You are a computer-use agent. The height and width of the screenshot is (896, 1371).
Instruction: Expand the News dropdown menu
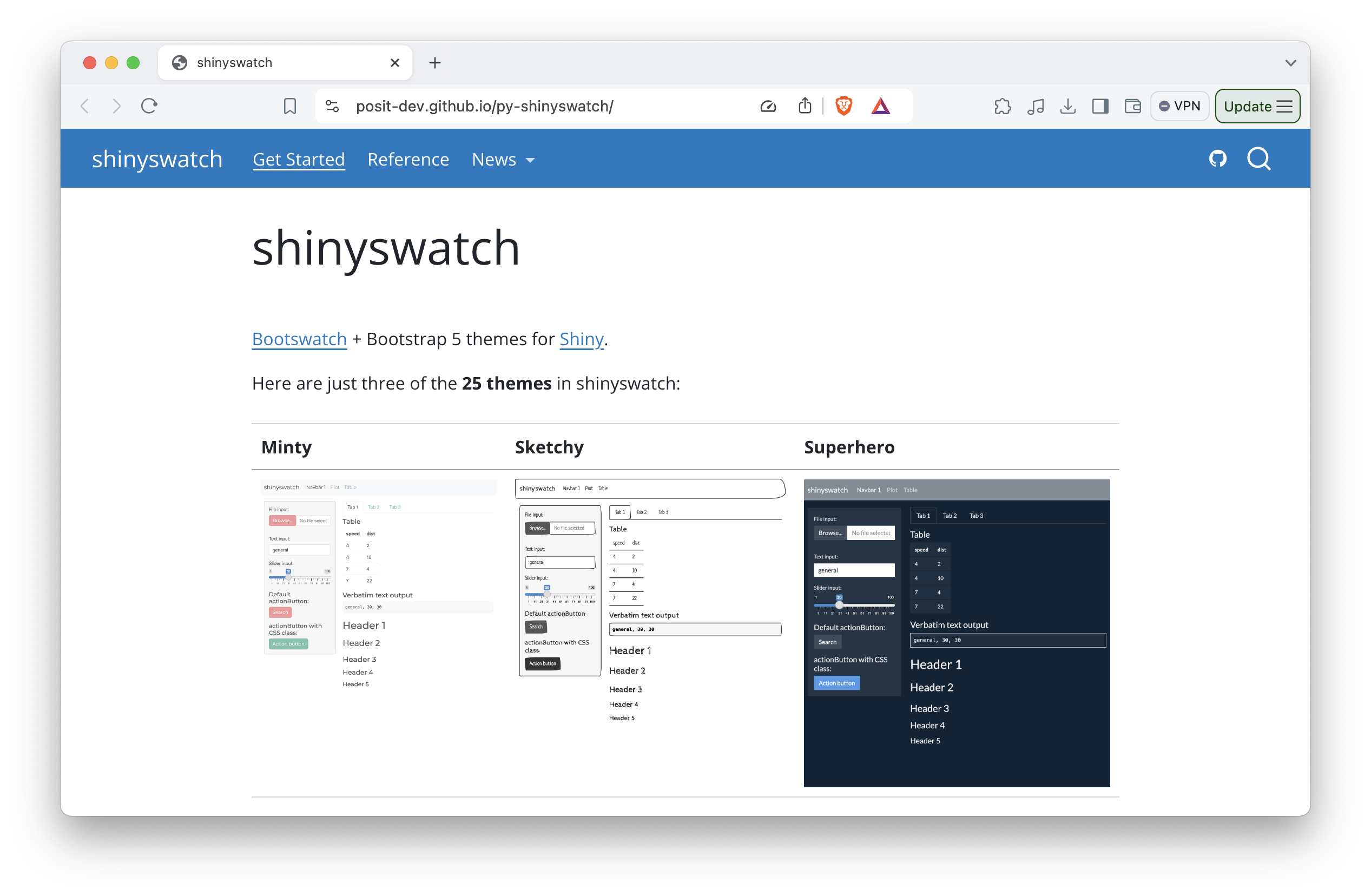[x=503, y=160]
